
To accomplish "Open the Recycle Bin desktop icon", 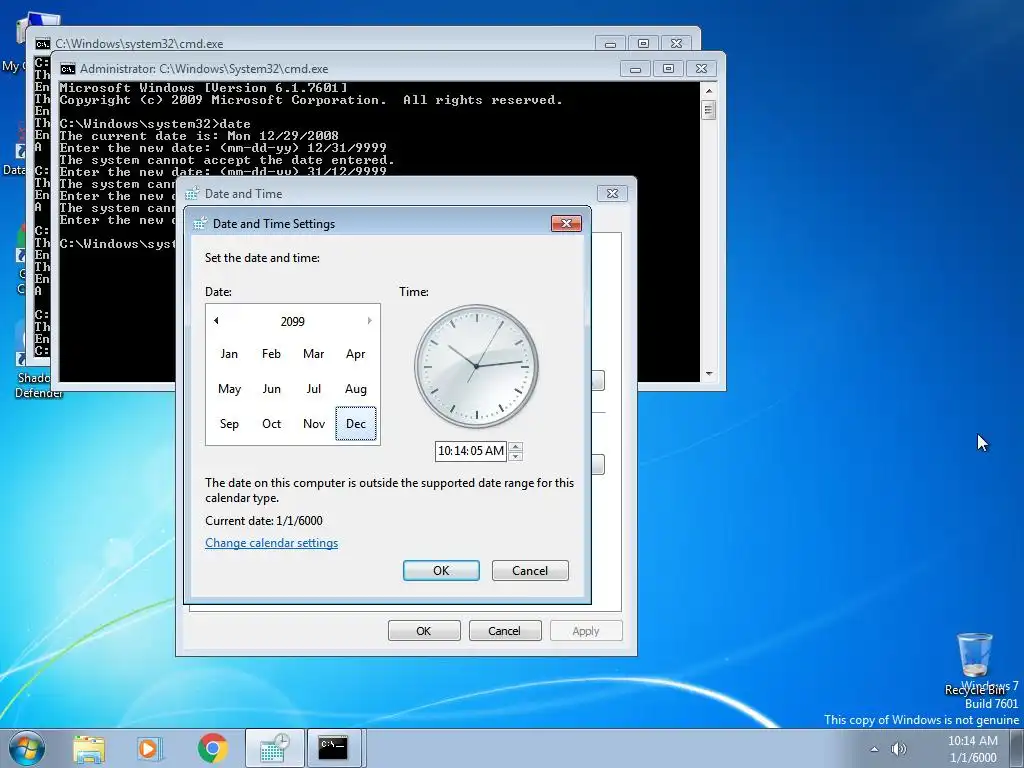I will pyautogui.click(x=974, y=663).
